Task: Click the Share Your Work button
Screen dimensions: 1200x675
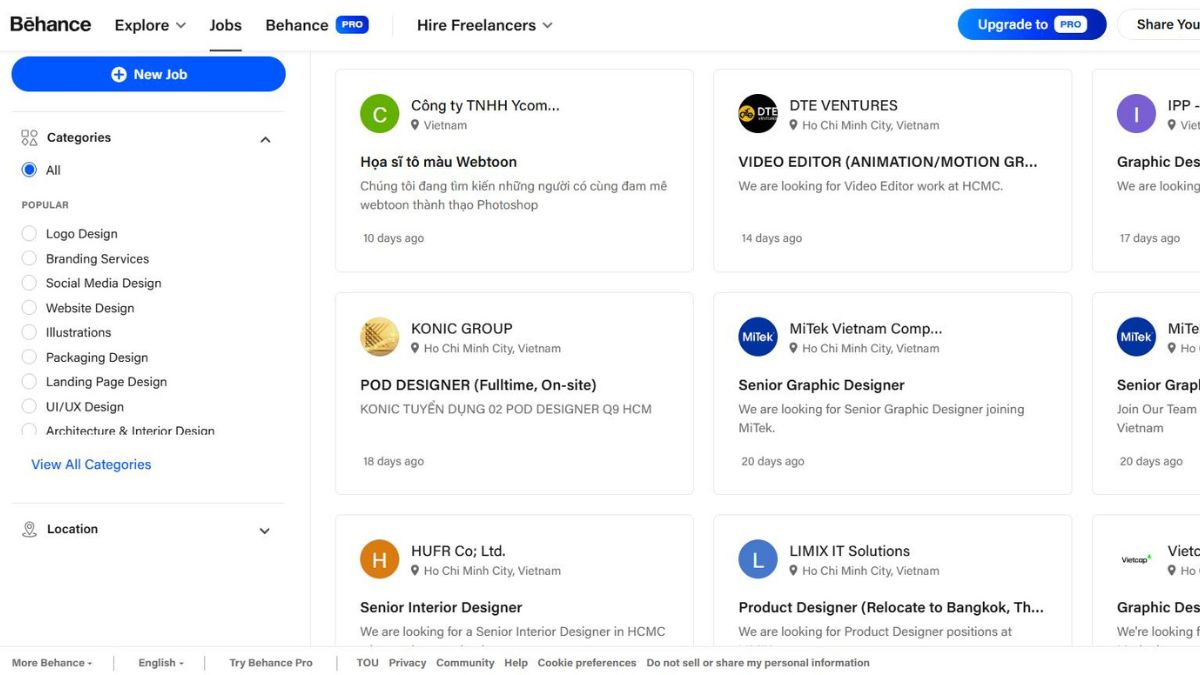Action: point(1160,25)
